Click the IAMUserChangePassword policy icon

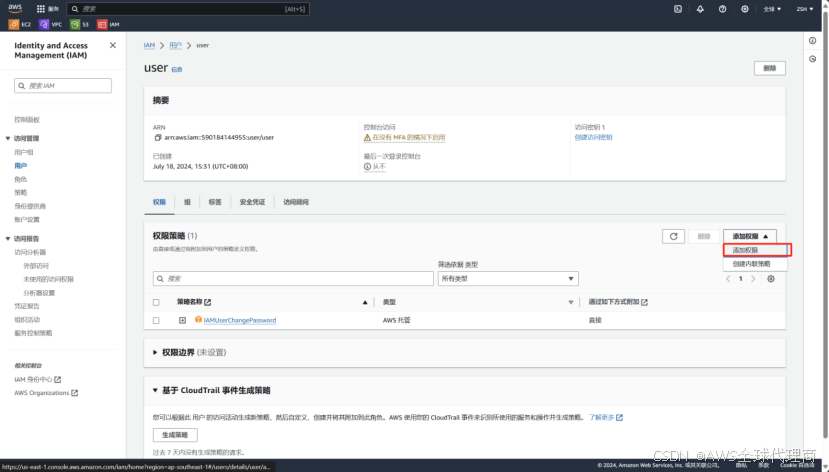198,320
